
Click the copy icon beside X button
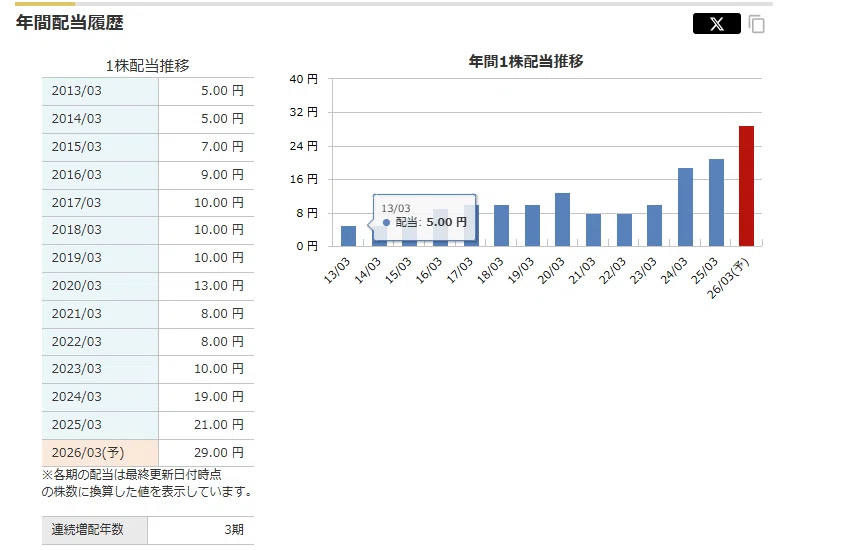[x=757, y=24]
